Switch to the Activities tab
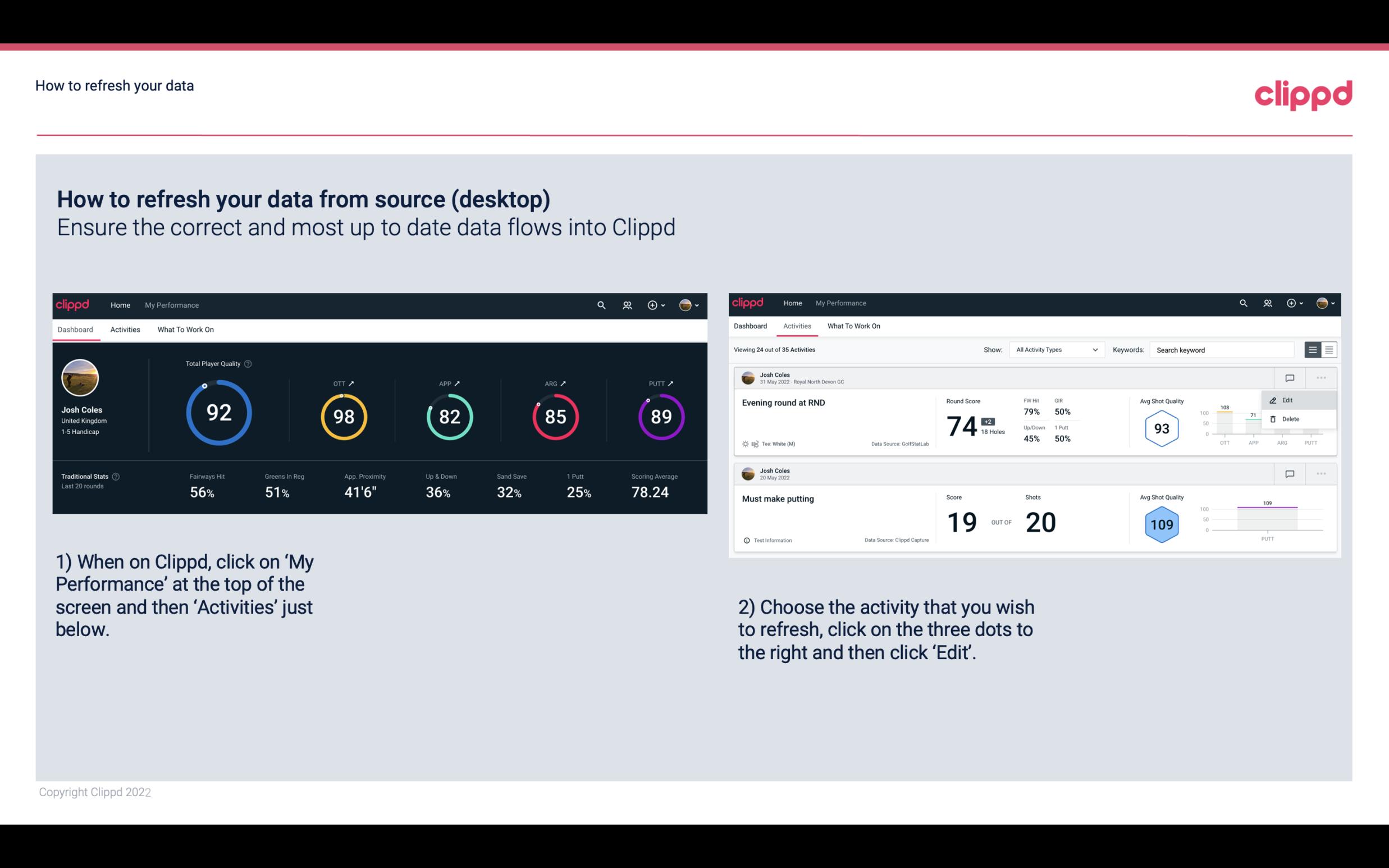 (x=125, y=329)
